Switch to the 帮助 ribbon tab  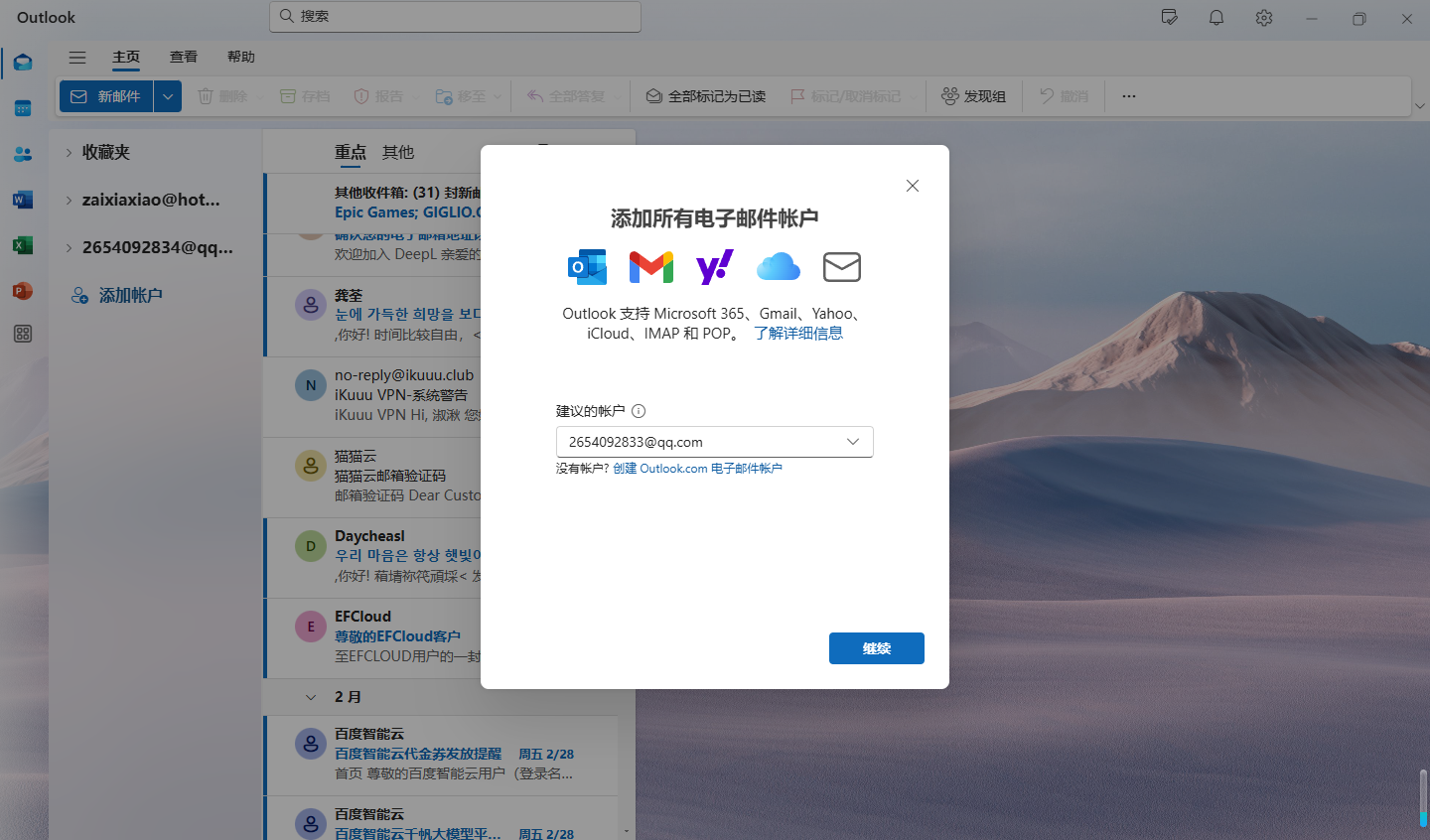tap(241, 57)
